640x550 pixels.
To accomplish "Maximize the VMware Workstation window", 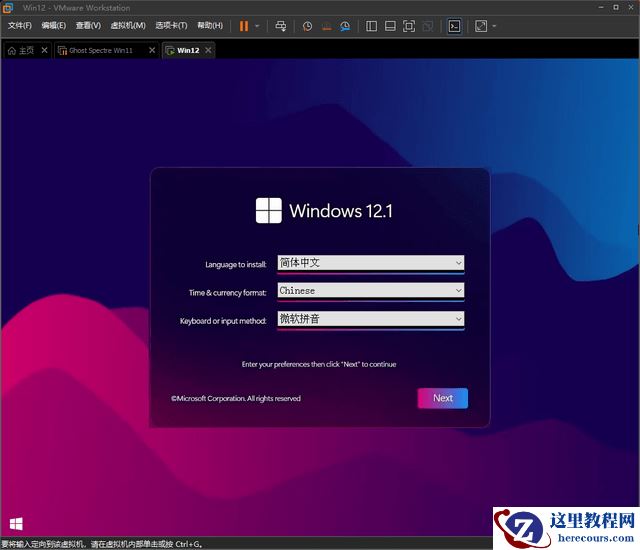I will (616, 7).
